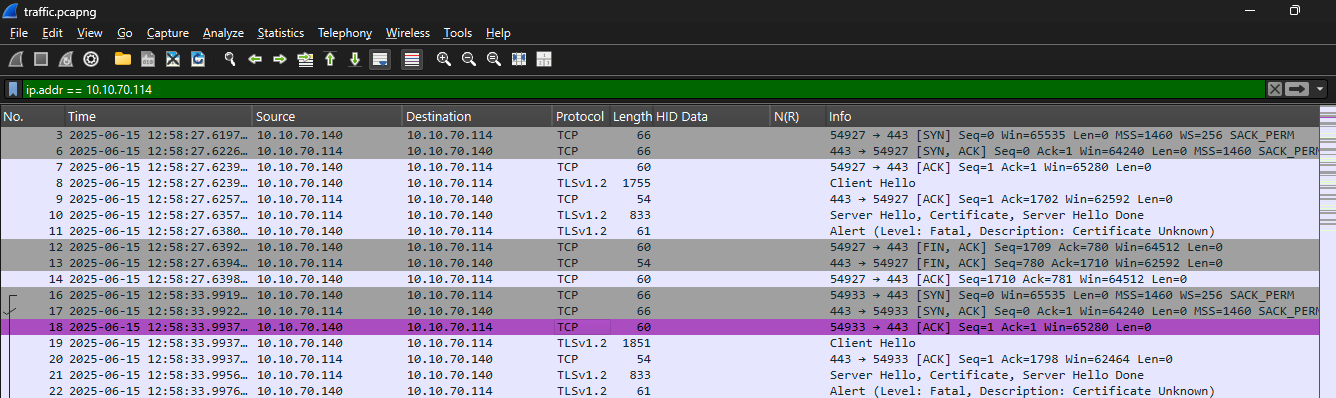Sort by the Length column header
The width and height of the screenshot is (1336, 398).
point(632,117)
